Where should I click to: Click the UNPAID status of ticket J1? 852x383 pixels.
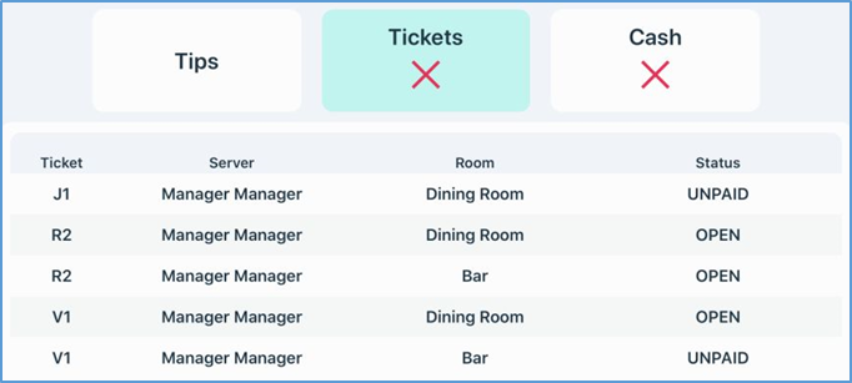click(x=718, y=194)
